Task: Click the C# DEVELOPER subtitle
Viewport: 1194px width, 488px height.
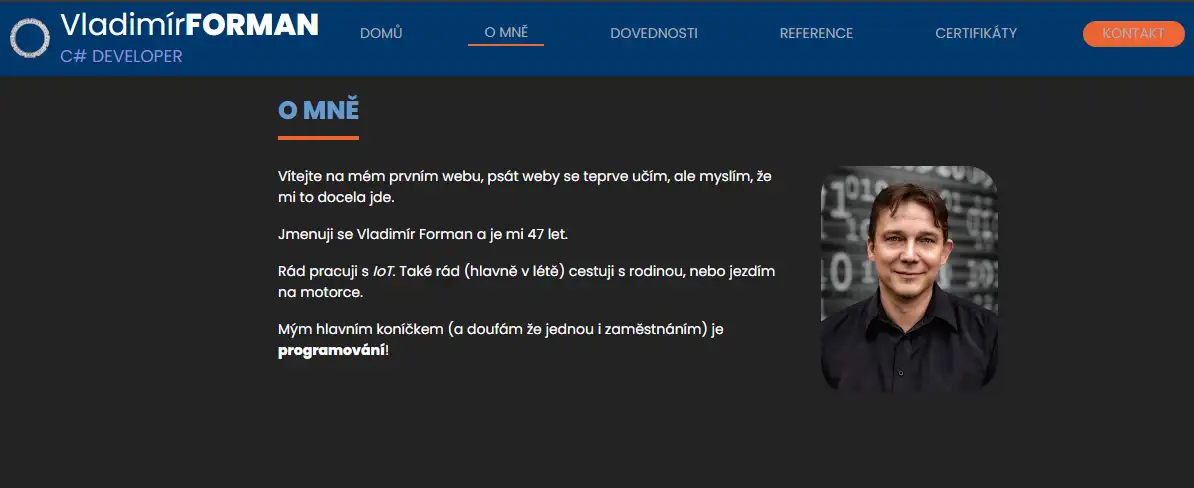Action: click(121, 57)
